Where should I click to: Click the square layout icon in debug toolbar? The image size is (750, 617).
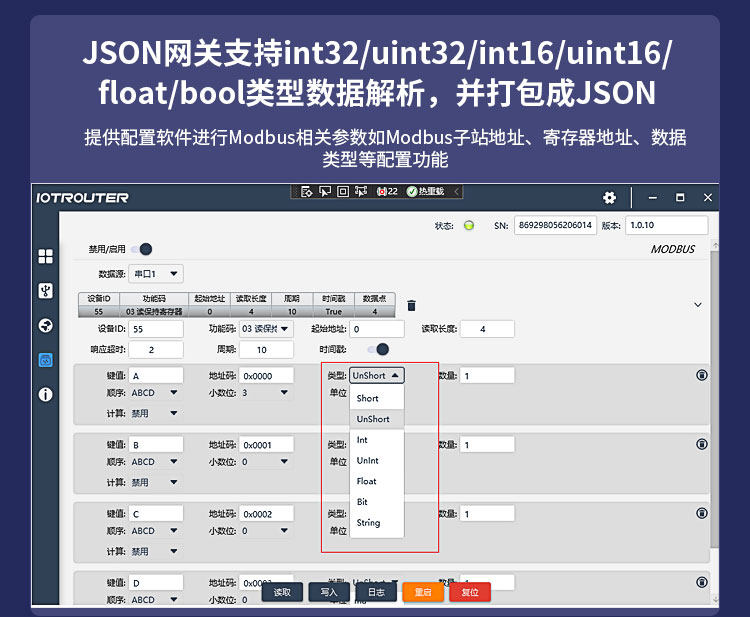(343, 192)
